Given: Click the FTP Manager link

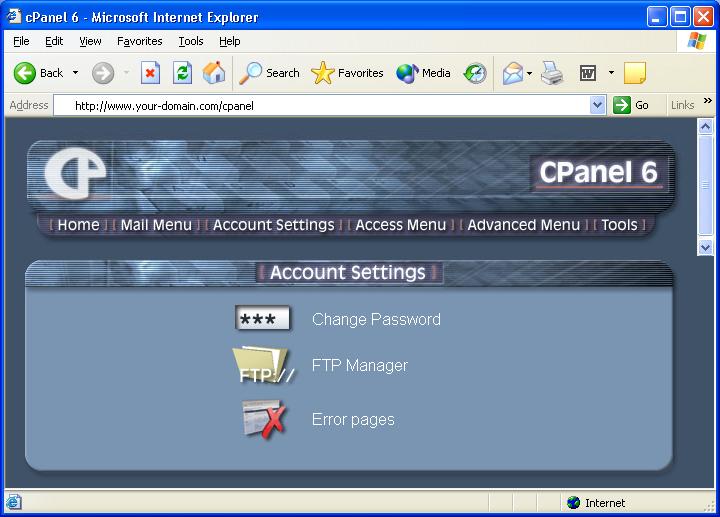Looking at the screenshot, I should (x=360, y=365).
